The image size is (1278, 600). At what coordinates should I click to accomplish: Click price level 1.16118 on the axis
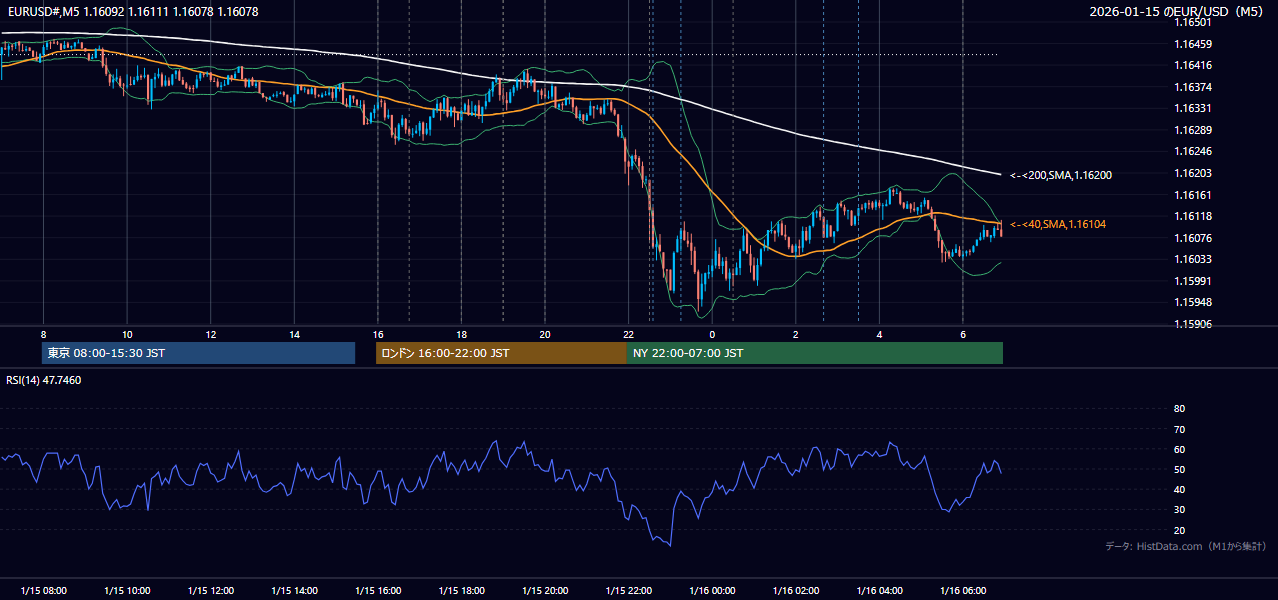coord(1193,216)
